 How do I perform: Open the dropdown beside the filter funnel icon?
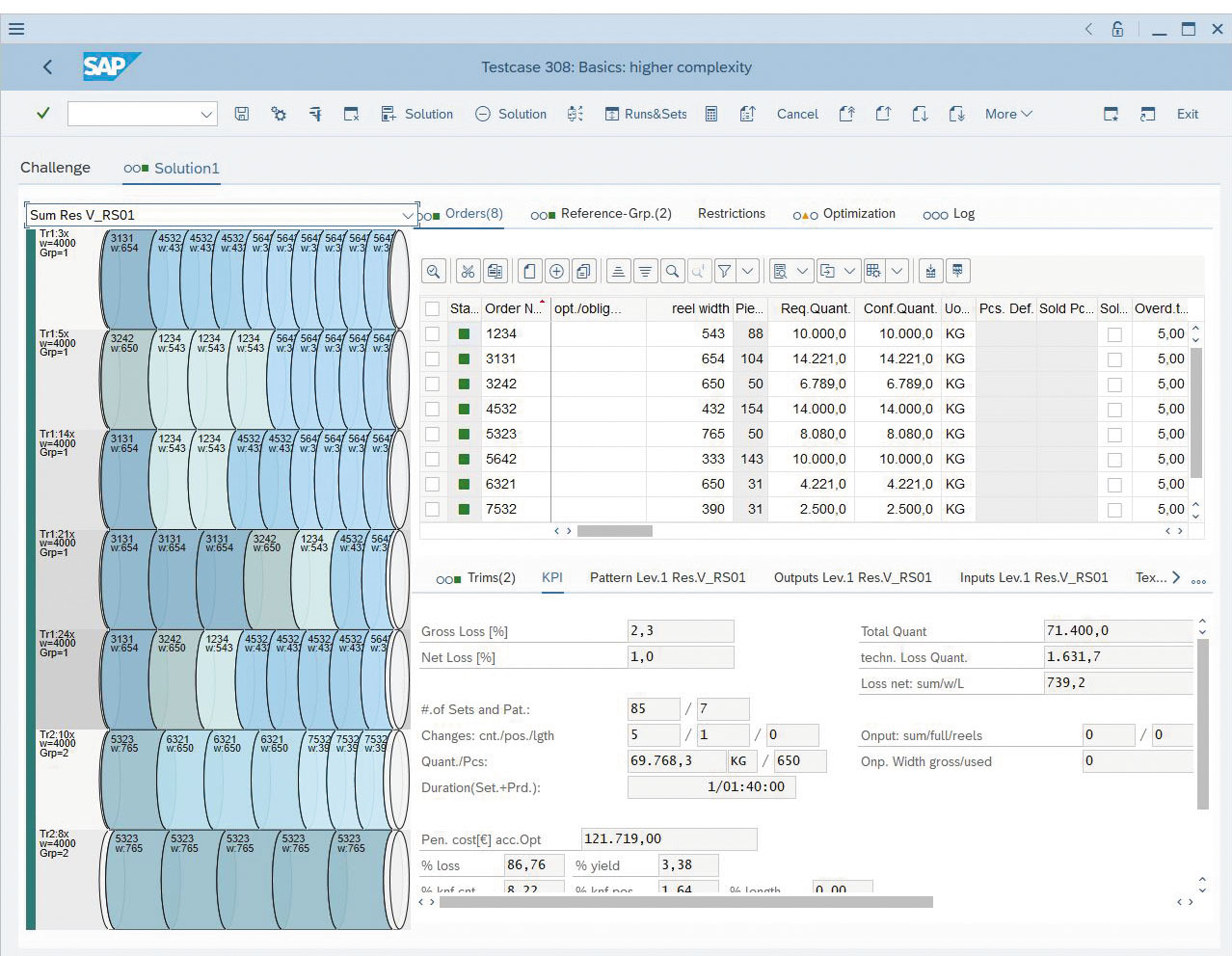click(748, 271)
